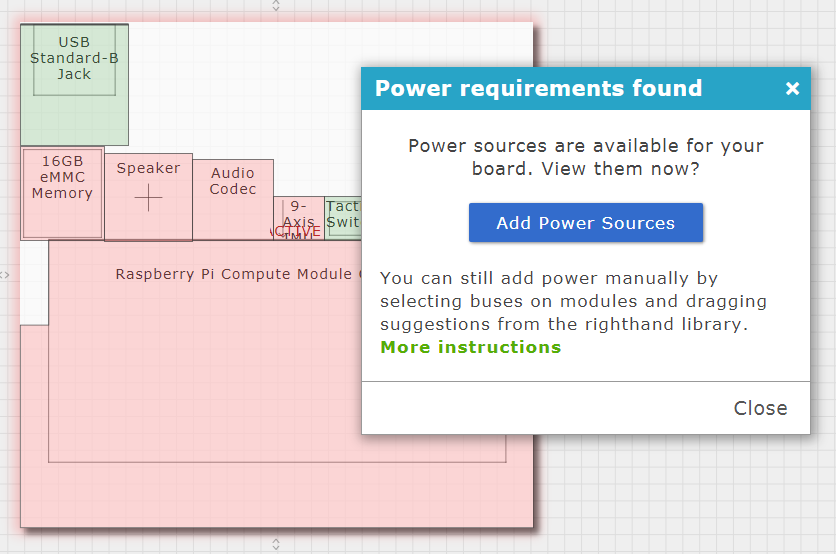The width and height of the screenshot is (836, 554).
Task: Click the board's bottom edge resize handle
Action: 276,544
